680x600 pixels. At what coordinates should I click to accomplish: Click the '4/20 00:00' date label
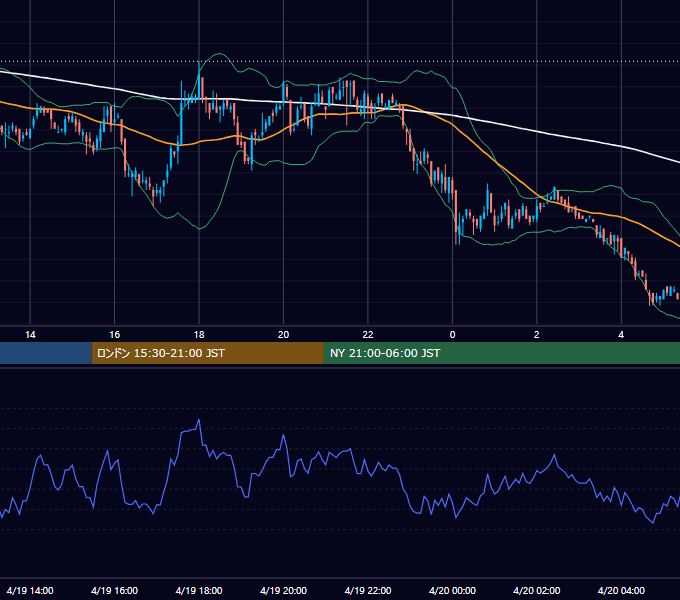point(452,590)
